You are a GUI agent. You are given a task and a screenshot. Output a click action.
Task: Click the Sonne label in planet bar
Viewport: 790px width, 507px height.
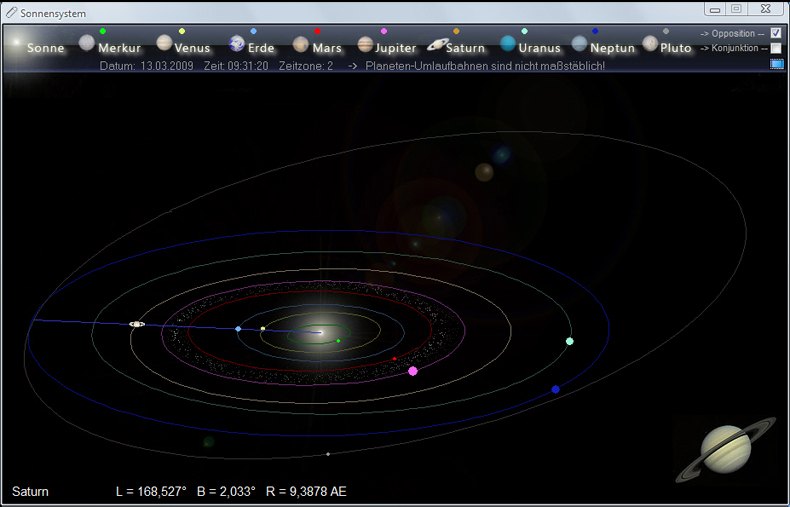45,48
